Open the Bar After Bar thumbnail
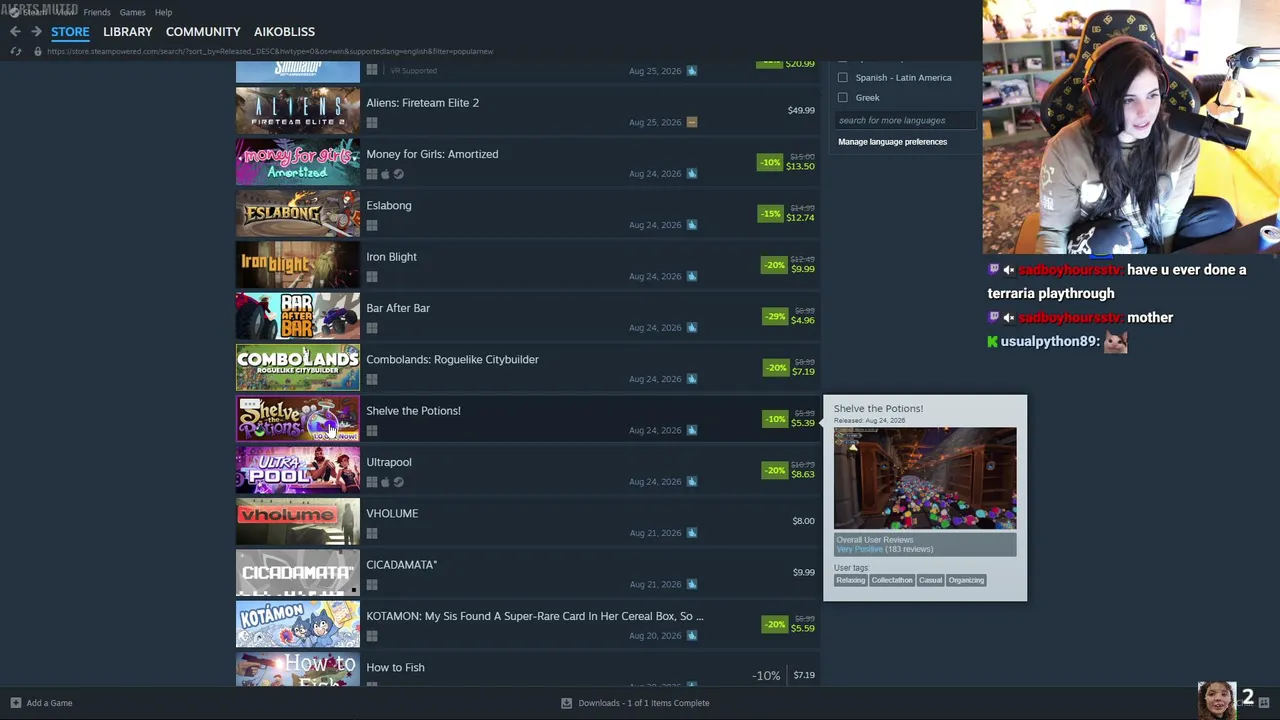Image resolution: width=1280 pixels, height=720 pixels. pos(297,316)
